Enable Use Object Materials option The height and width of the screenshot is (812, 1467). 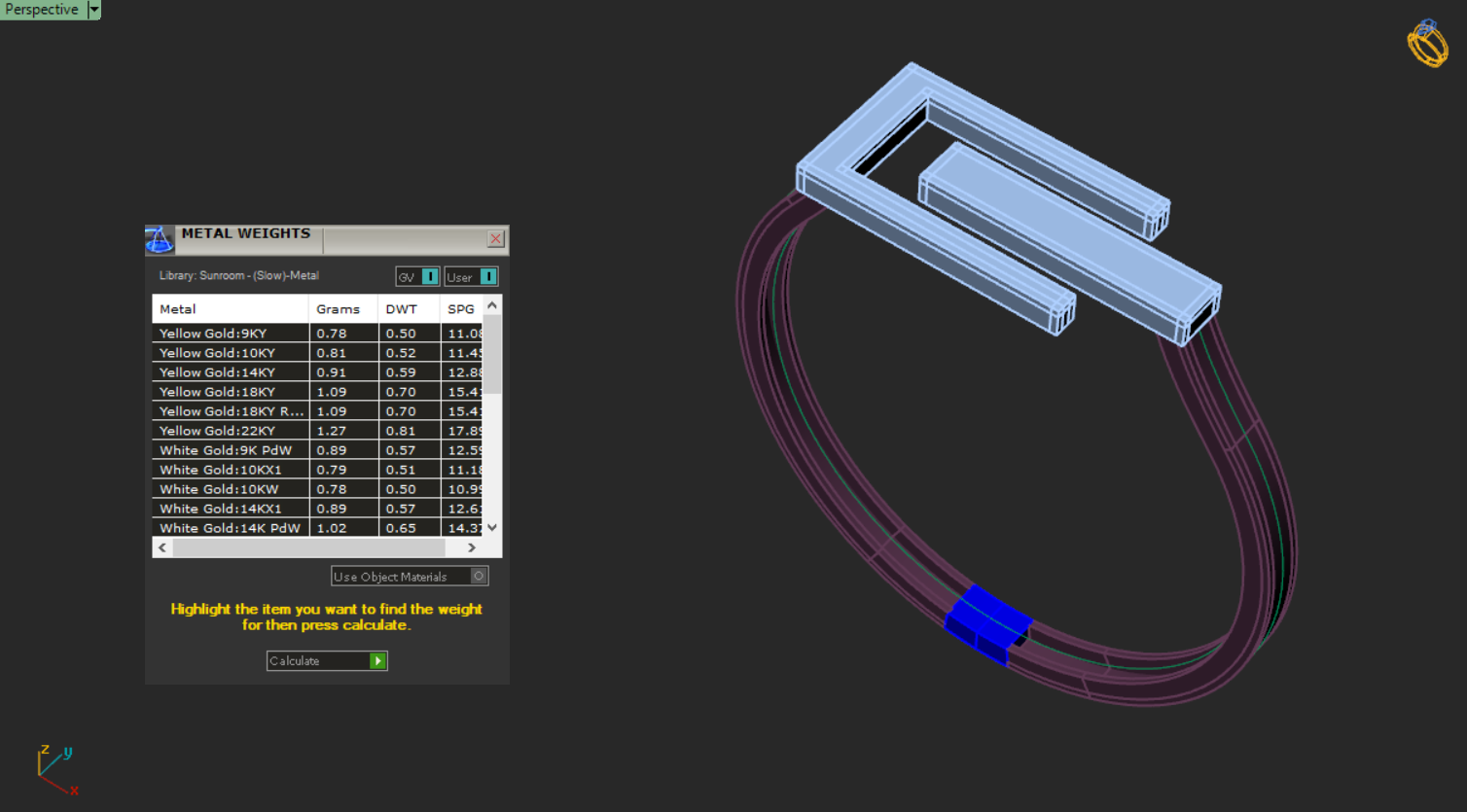[x=479, y=577]
